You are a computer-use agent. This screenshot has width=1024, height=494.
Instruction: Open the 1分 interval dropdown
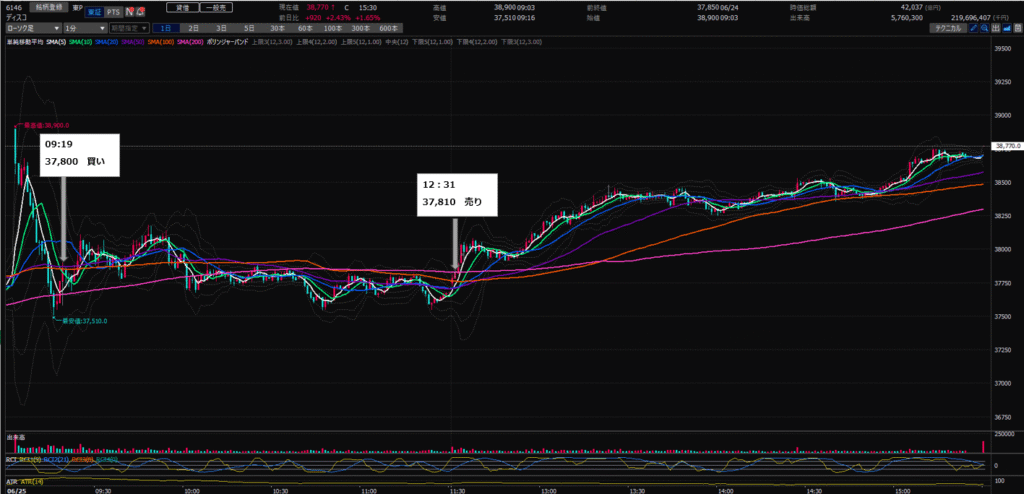click(x=85, y=29)
